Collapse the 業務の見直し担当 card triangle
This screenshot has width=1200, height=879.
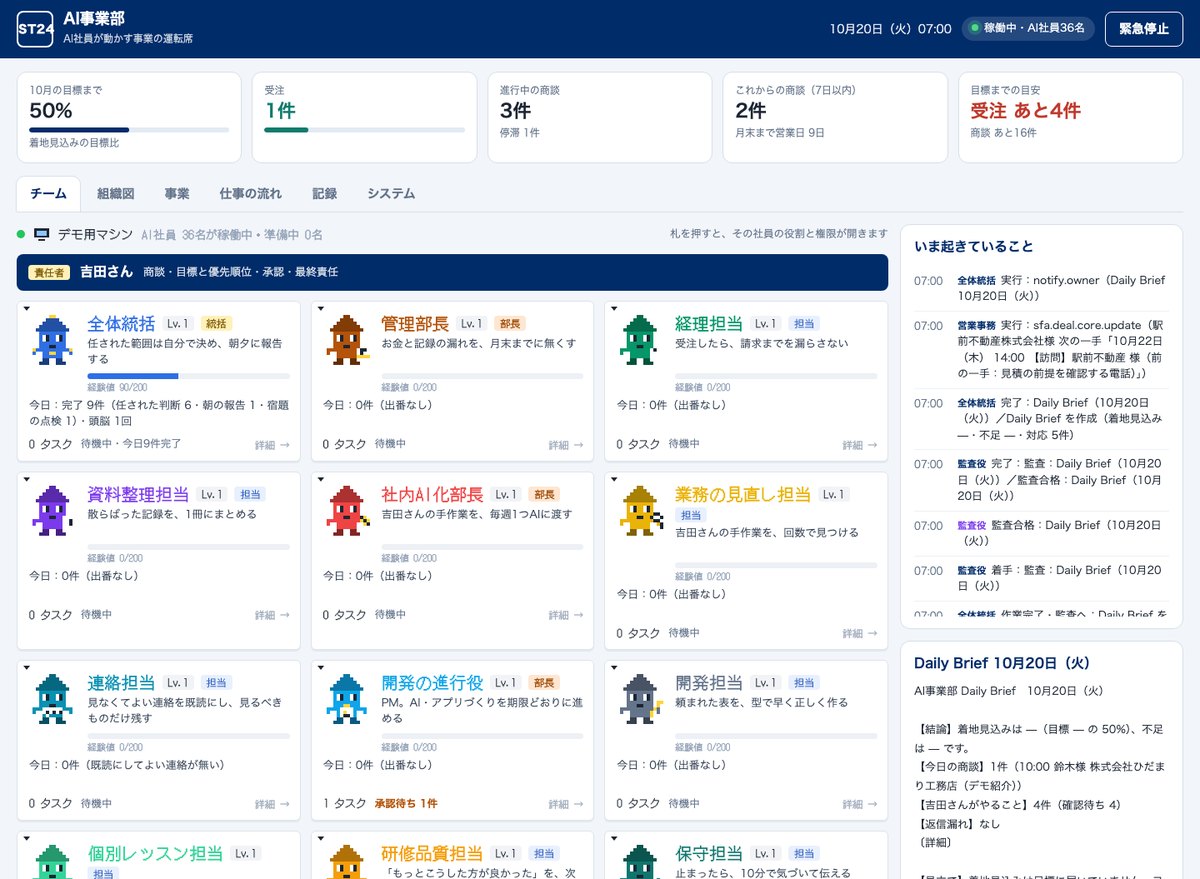[613, 479]
